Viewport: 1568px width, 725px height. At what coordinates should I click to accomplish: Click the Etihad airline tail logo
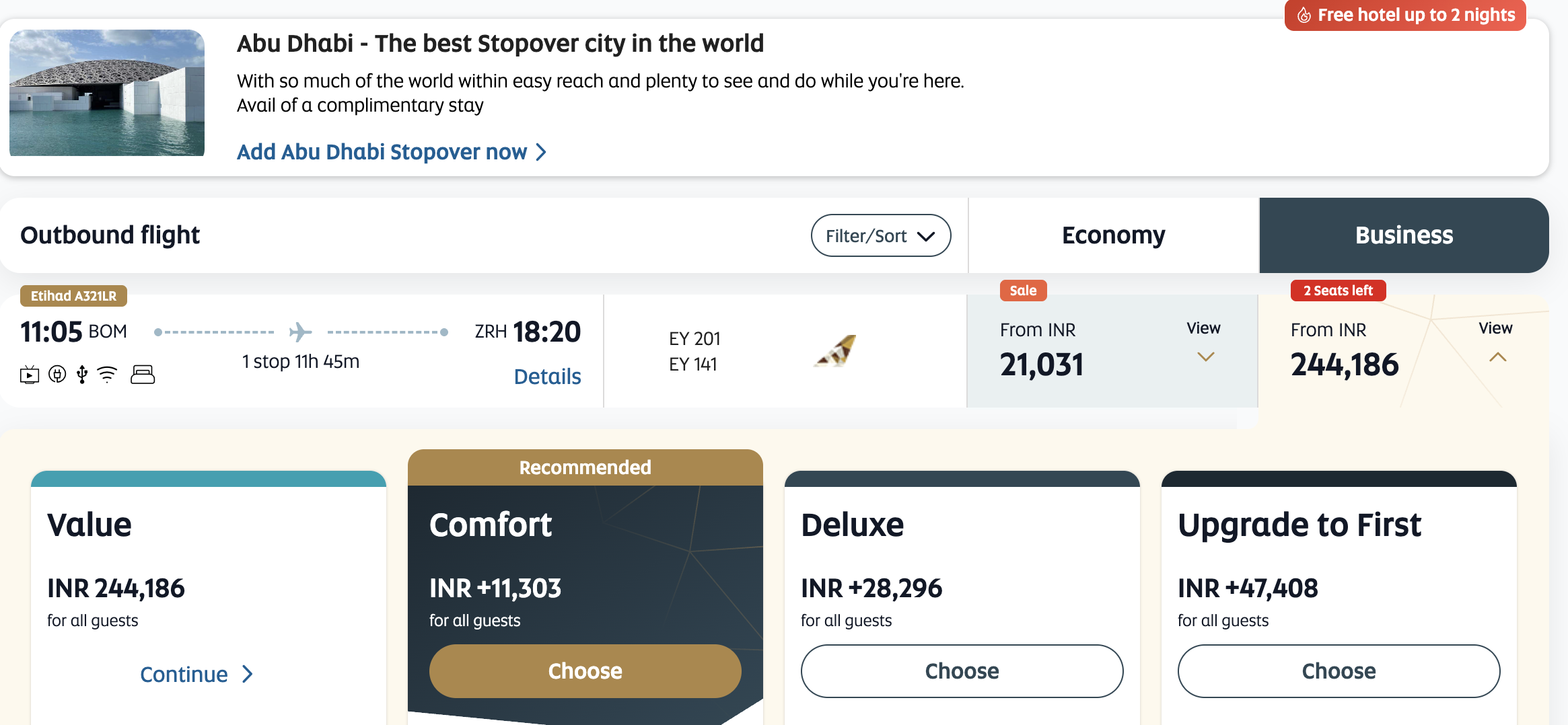[x=836, y=350]
